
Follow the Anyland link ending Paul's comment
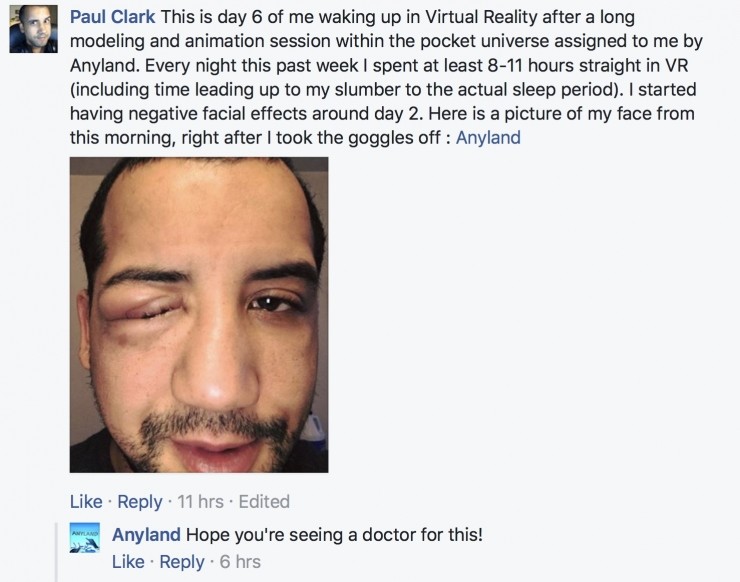(488, 137)
